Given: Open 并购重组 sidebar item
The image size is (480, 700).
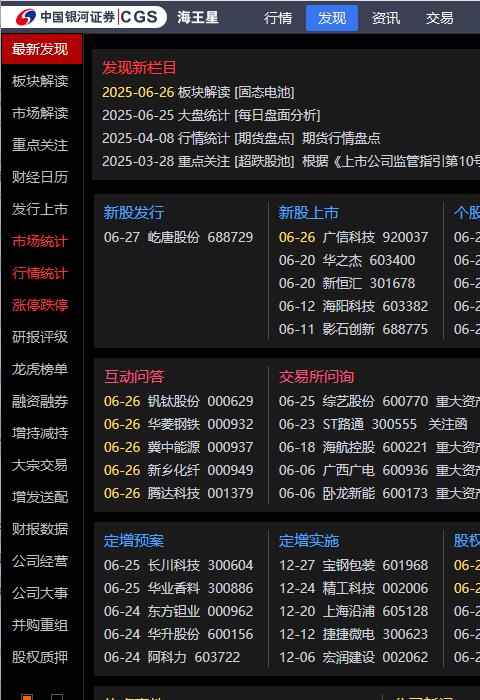Looking at the screenshot, I should coord(40,625).
